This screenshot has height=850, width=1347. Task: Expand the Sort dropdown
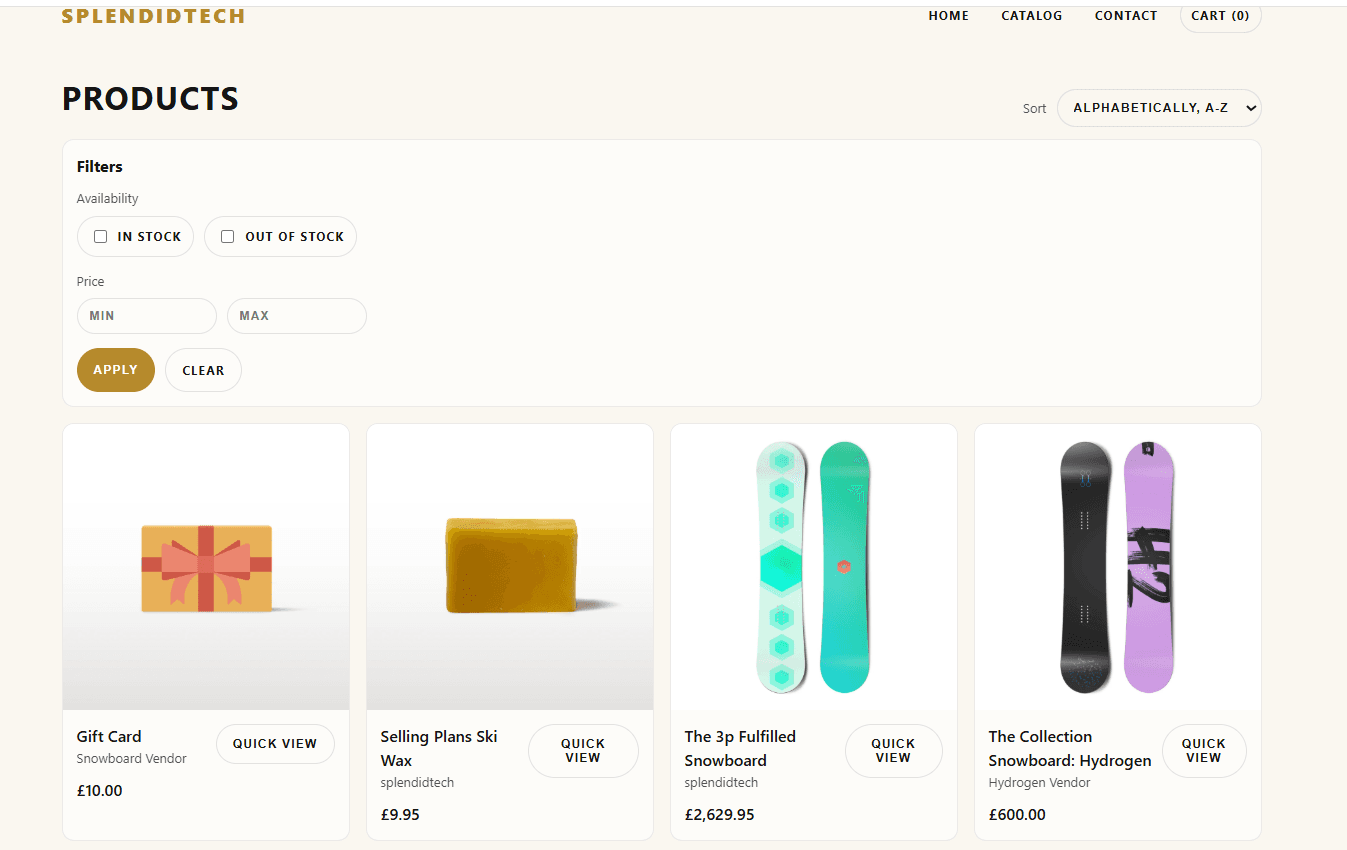click(x=1158, y=108)
